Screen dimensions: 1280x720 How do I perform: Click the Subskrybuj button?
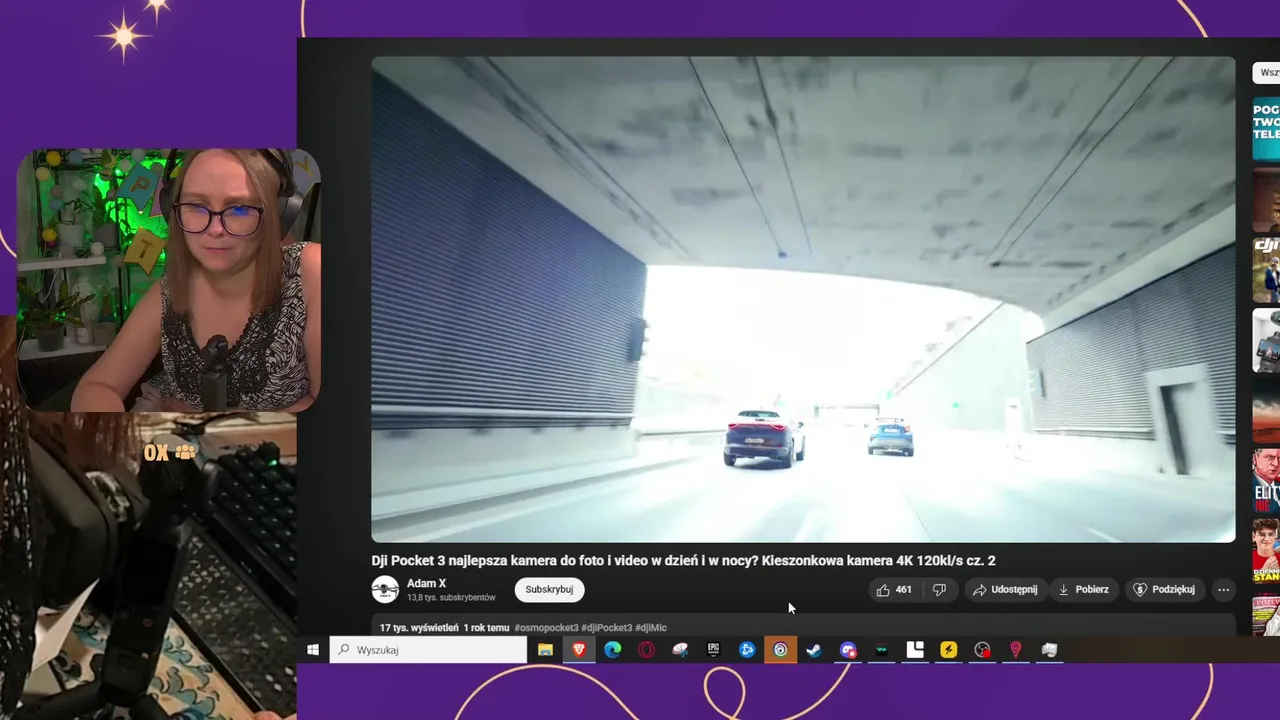(549, 590)
